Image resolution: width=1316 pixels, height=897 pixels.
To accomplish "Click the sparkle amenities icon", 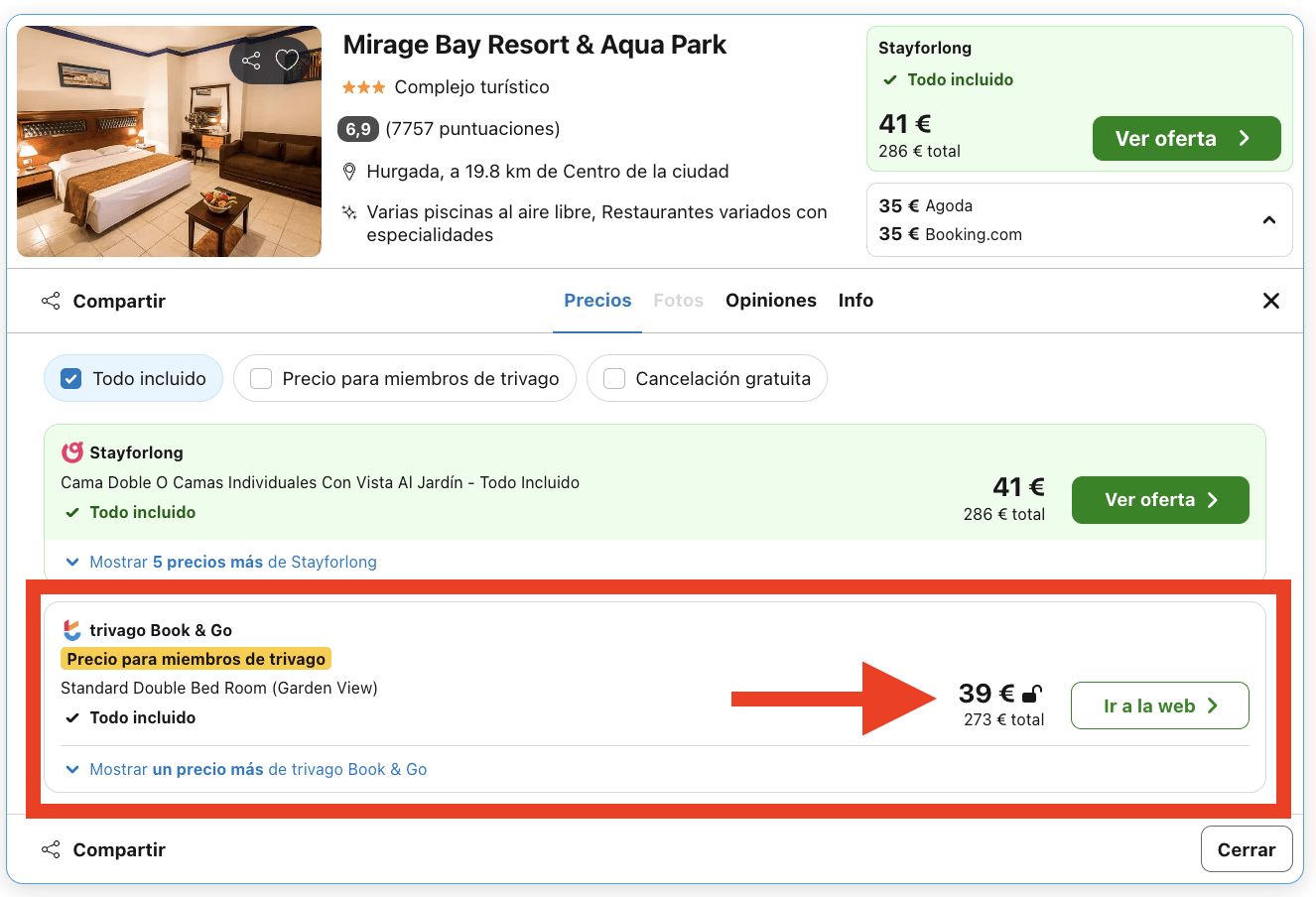I will tap(349, 212).
